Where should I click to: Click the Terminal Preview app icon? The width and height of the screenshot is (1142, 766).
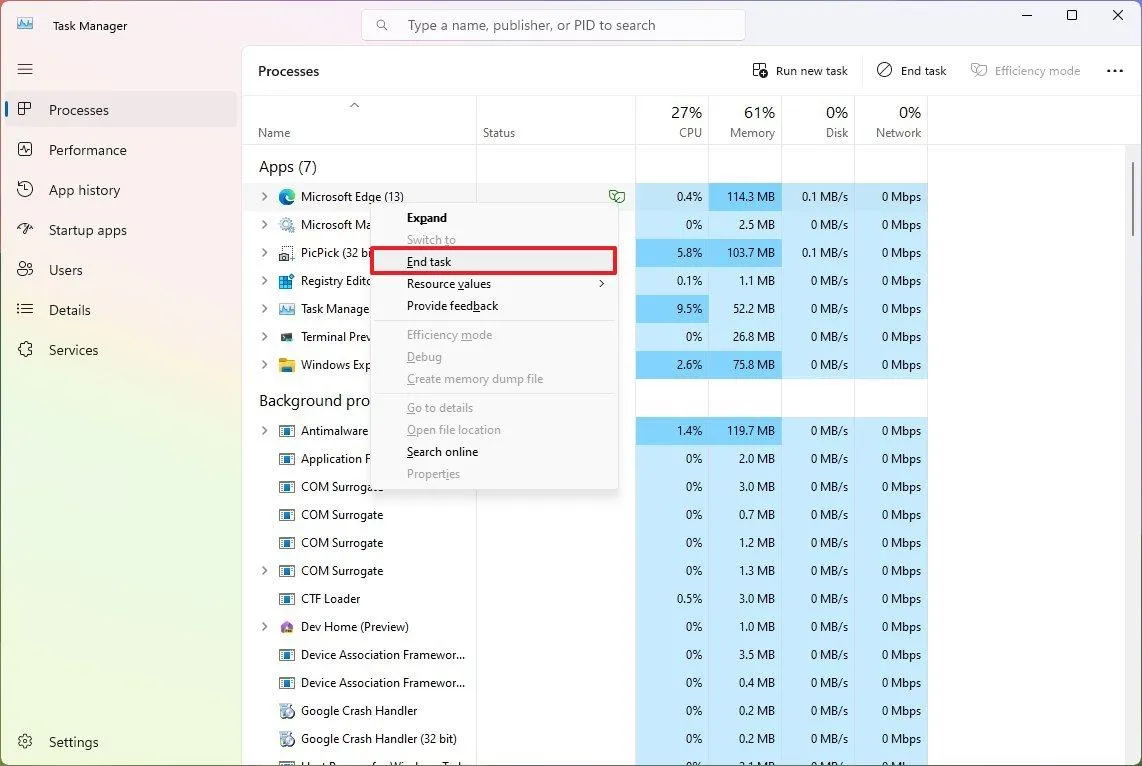click(287, 337)
